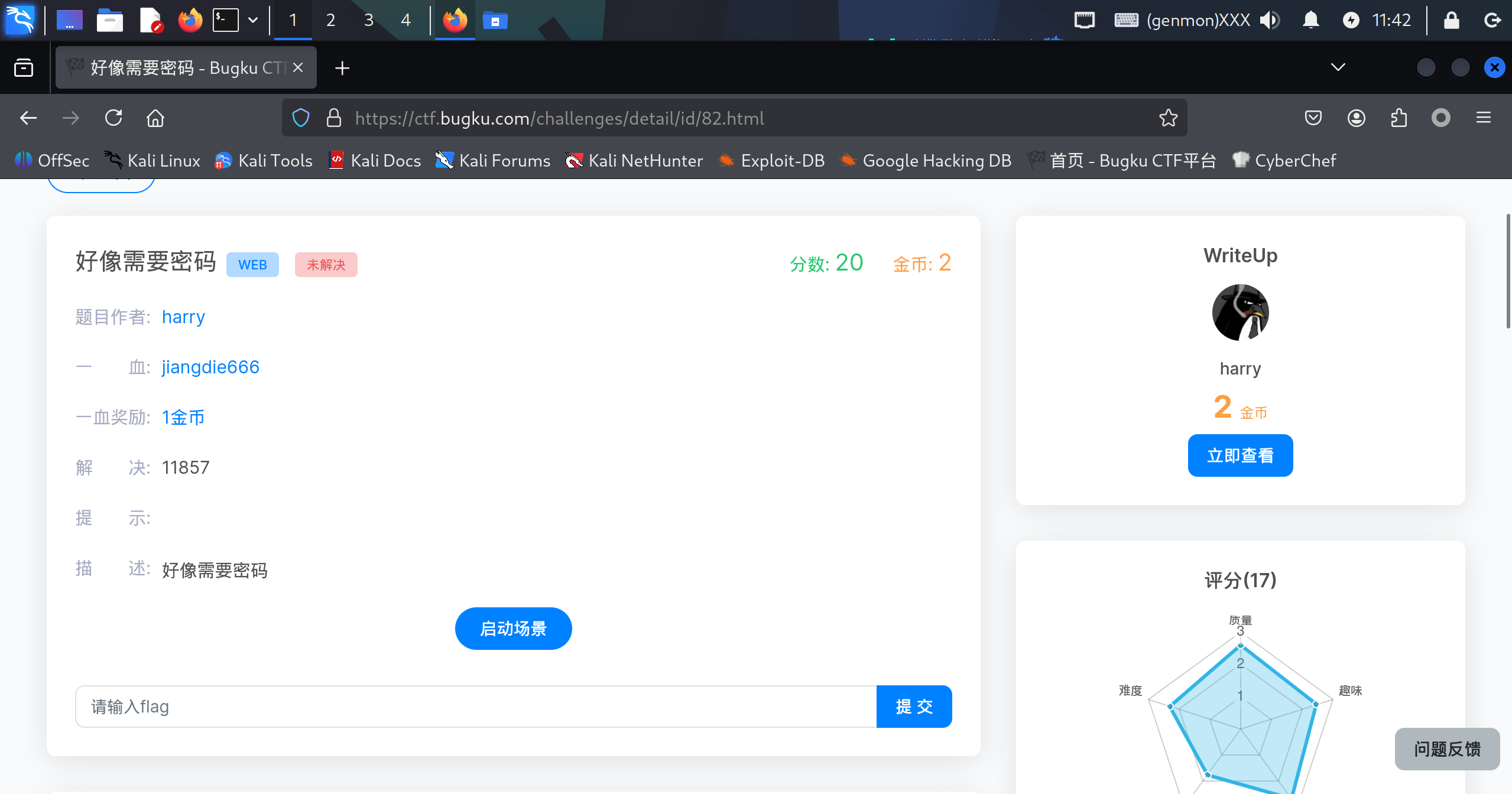Go forward one page
The height and width of the screenshot is (794, 1512).
(71, 118)
